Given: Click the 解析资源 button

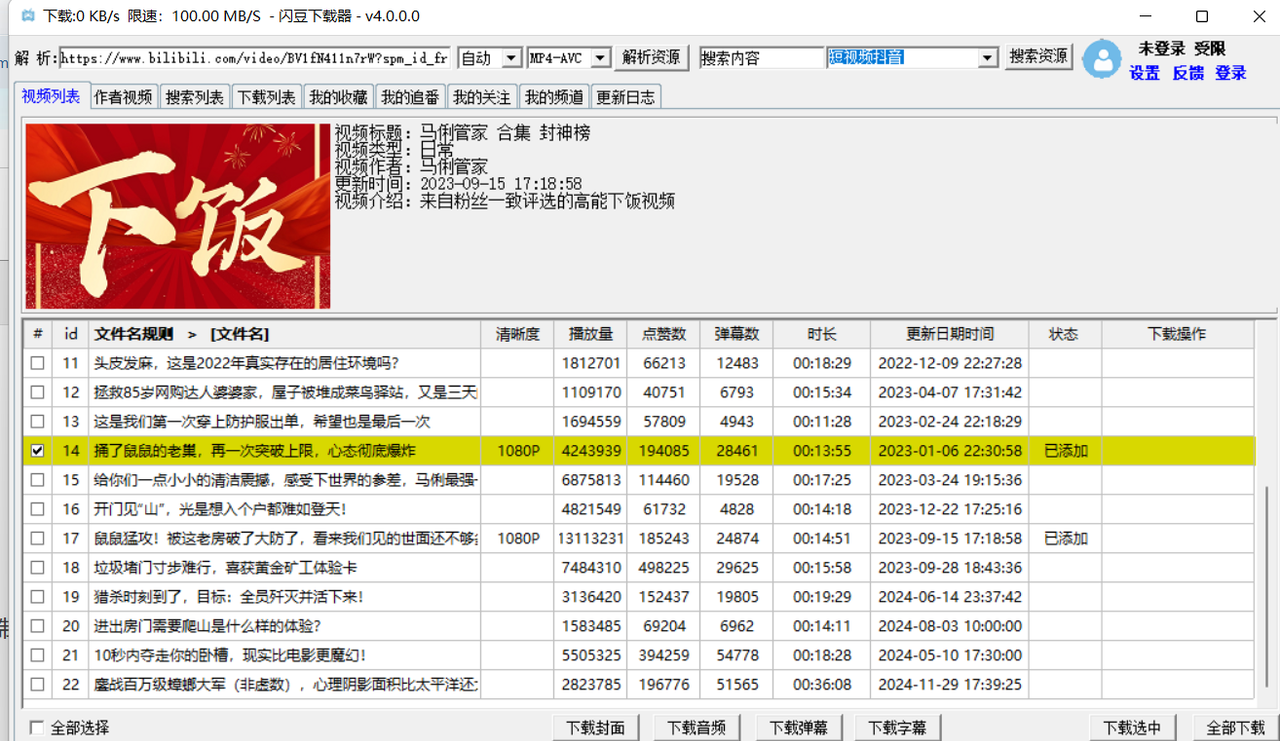Looking at the screenshot, I should [x=651, y=57].
